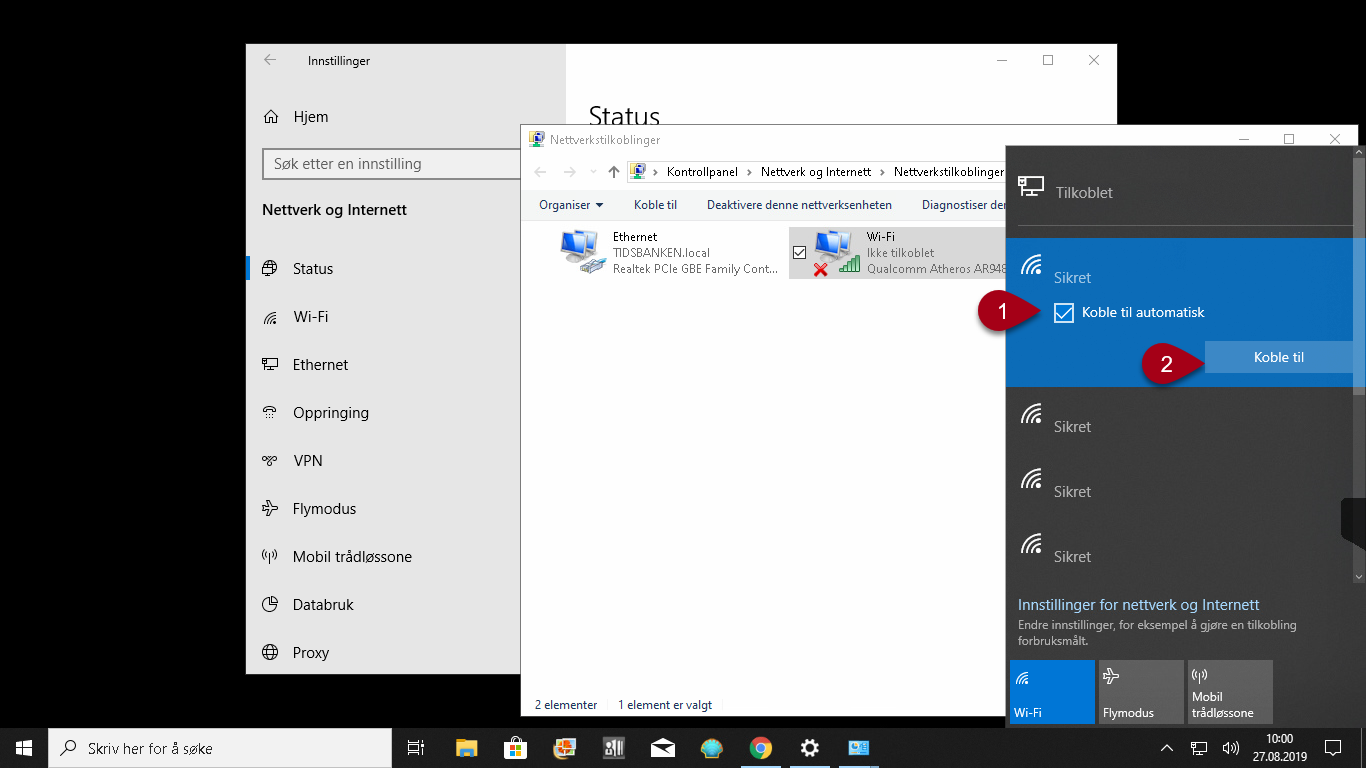The height and width of the screenshot is (768, 1366).
Task: Click the Network Connections taskbar icon
Action: click(859, 748)
